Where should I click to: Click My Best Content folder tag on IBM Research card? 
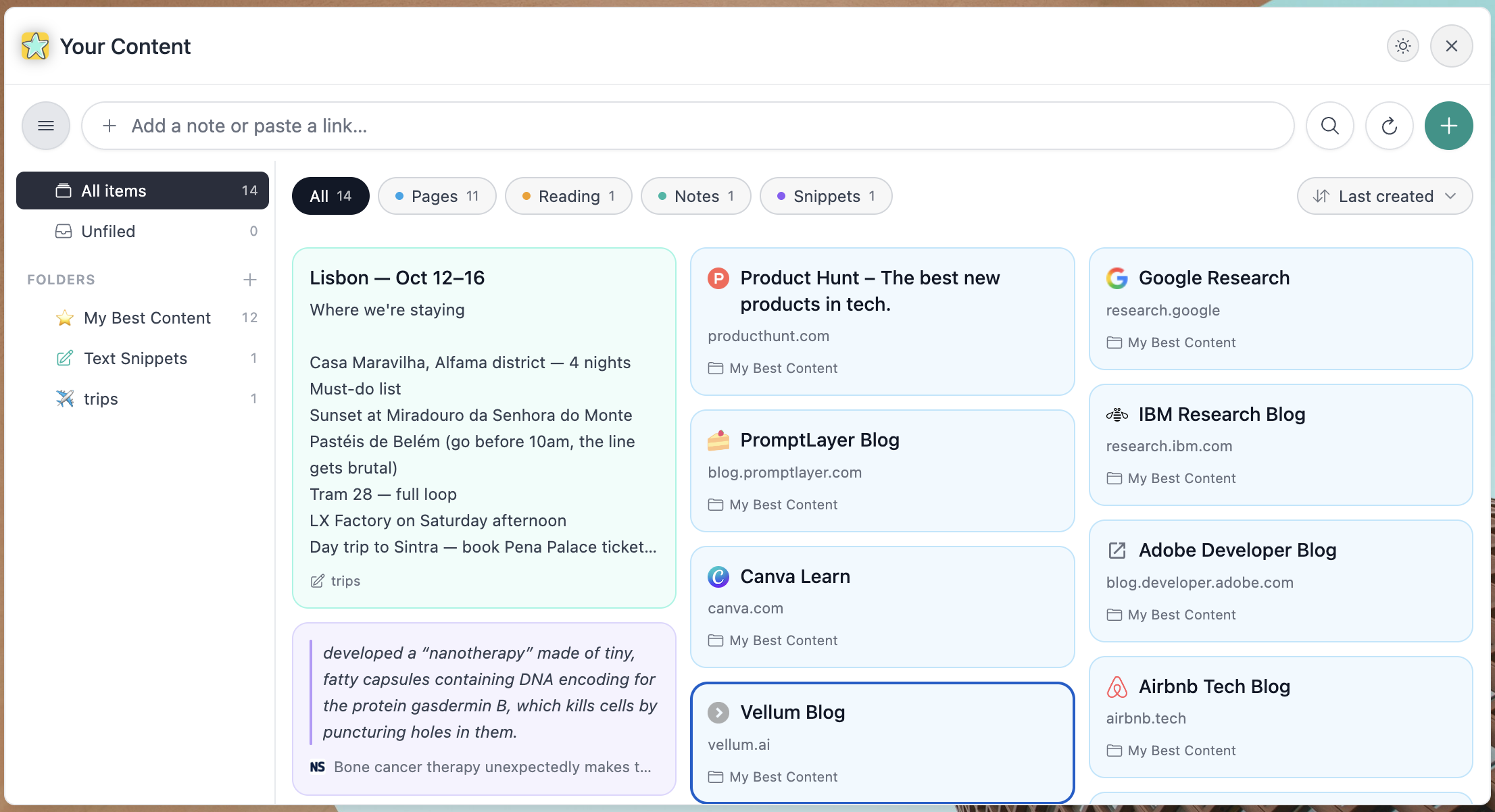coord(1171,478)
